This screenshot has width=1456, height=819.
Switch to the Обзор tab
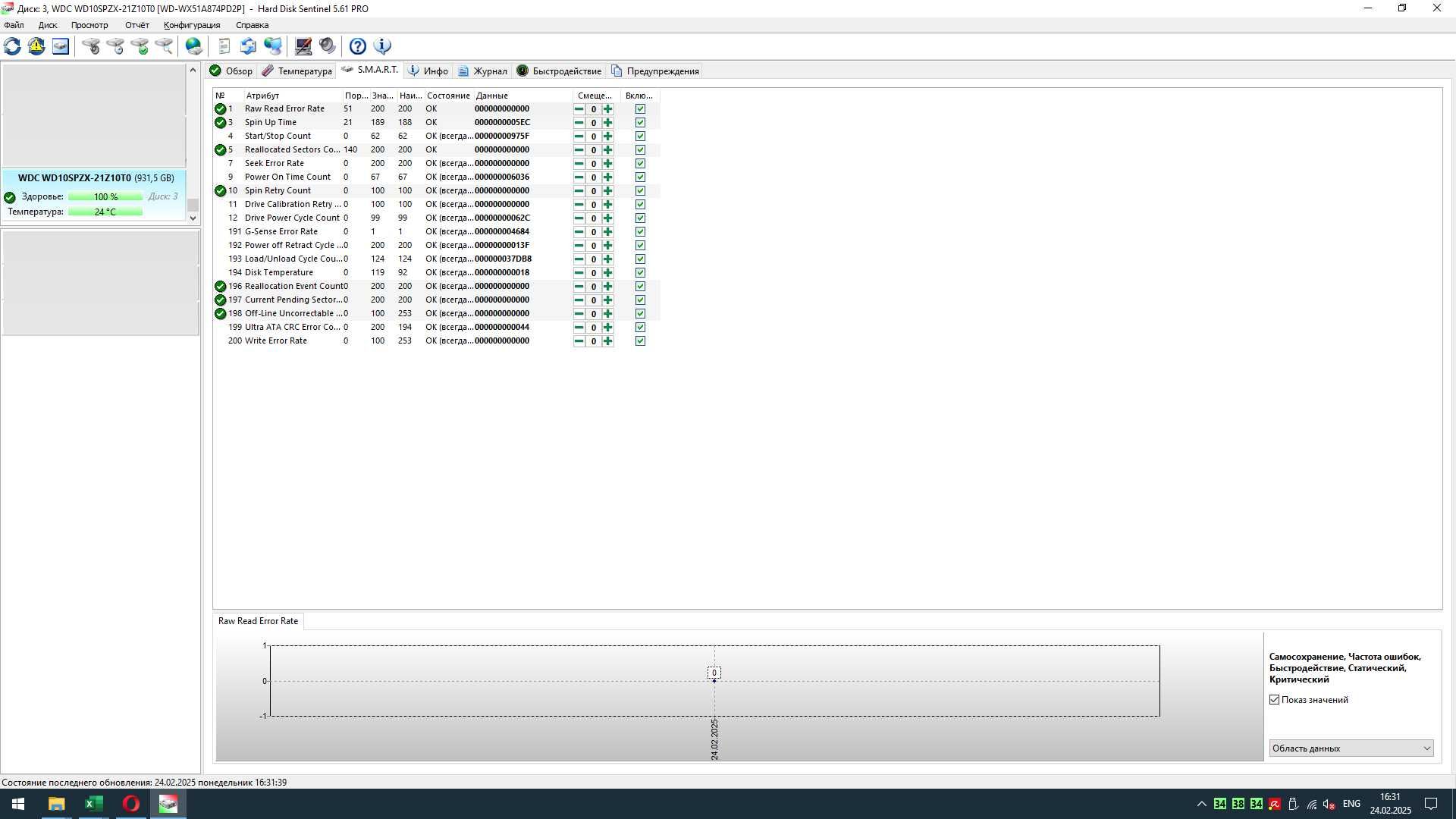tap(231, 71)
